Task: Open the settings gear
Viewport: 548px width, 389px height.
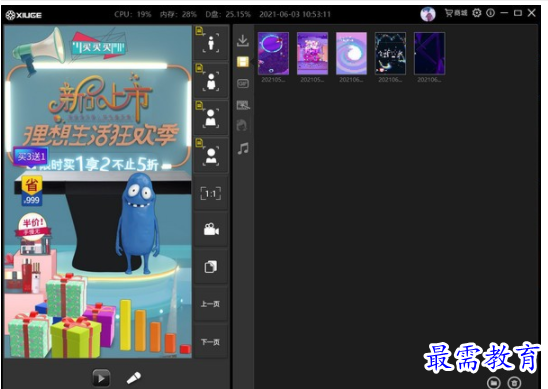Action: click(477, 13)
